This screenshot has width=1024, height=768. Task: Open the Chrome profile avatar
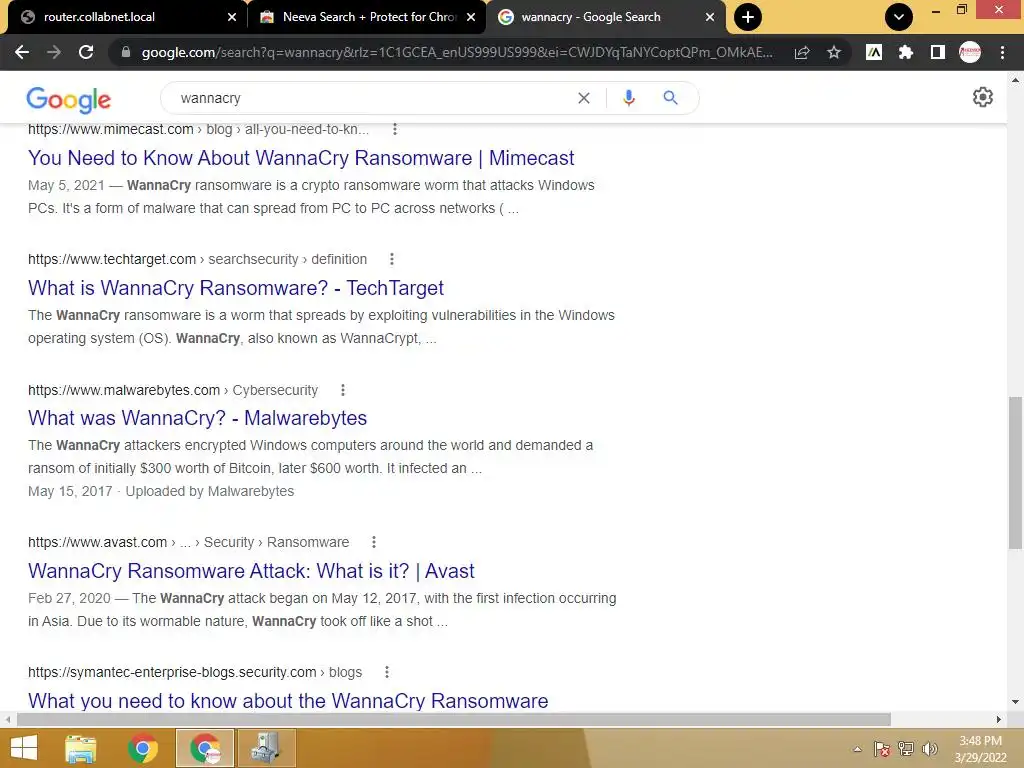click(x=970, y=52)
